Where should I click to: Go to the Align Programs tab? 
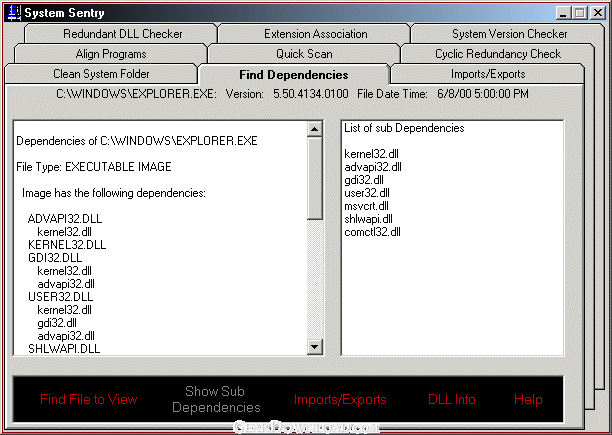[x=111, y=54]
